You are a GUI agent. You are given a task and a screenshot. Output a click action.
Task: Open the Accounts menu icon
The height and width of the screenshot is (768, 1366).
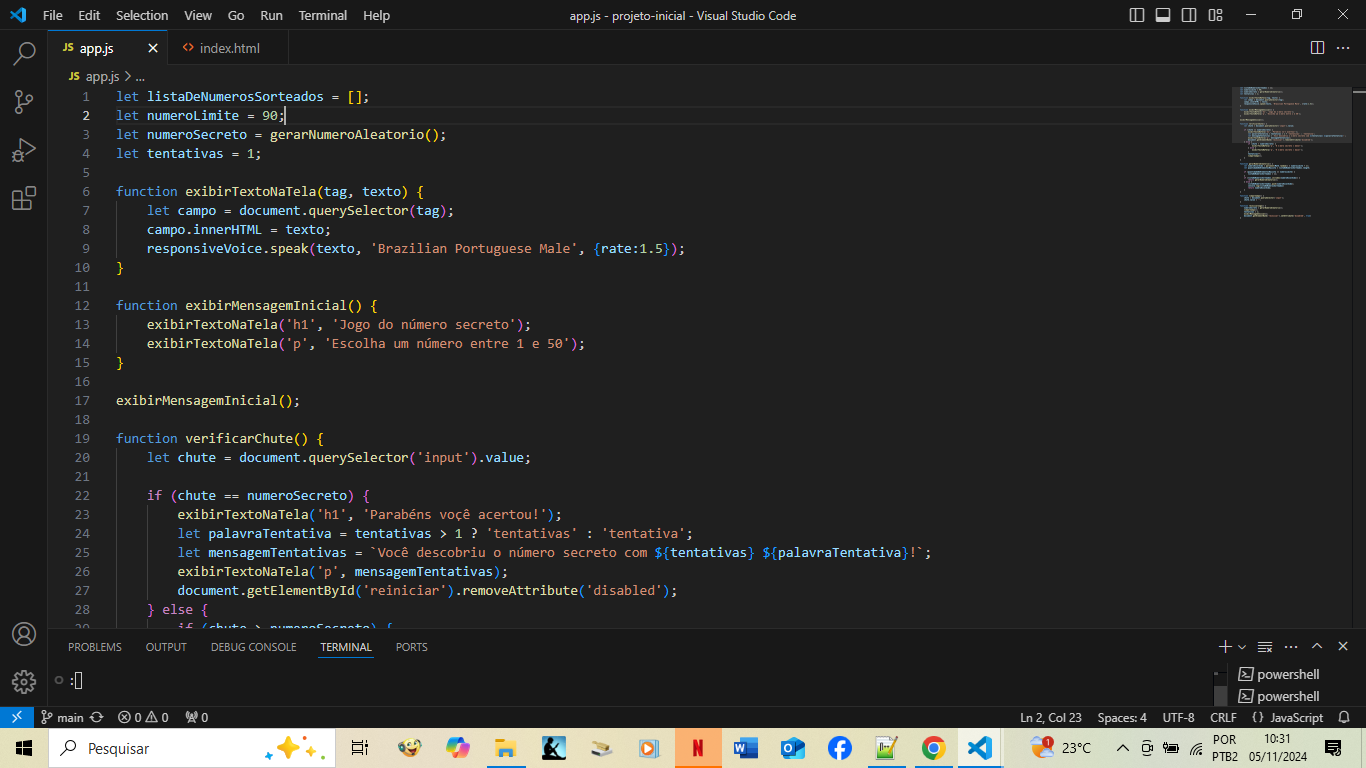pyautogui.click(x=24, y=634)
